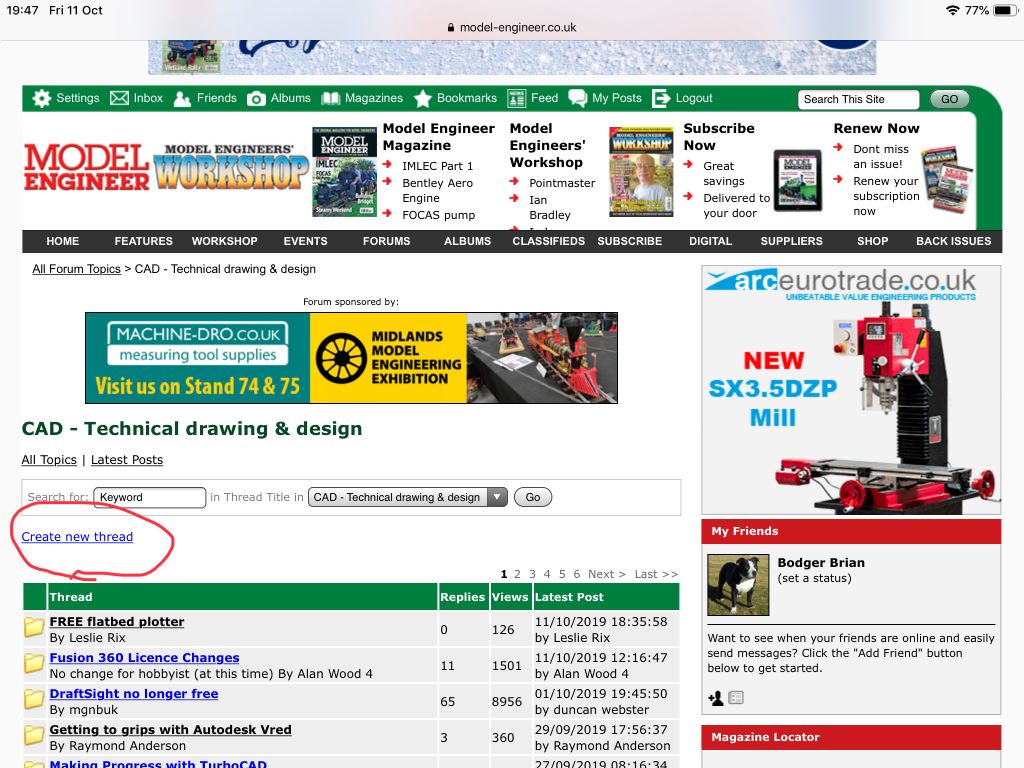1024x768 pixels.
Task: Open the friends list icon in My Friends
Action: 736,698
